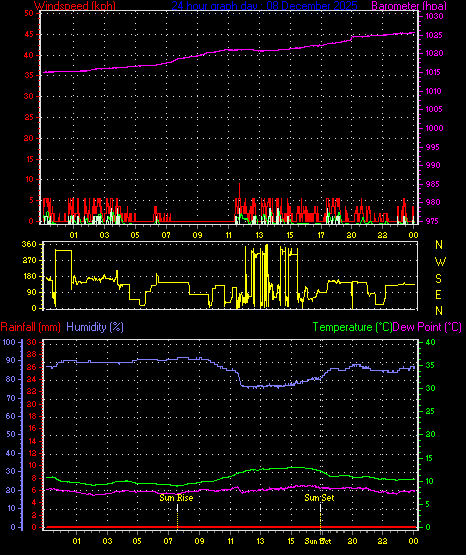Click the "270" wind direction scale value
Screen dimensions: 466x555
(x=29, y=261)
